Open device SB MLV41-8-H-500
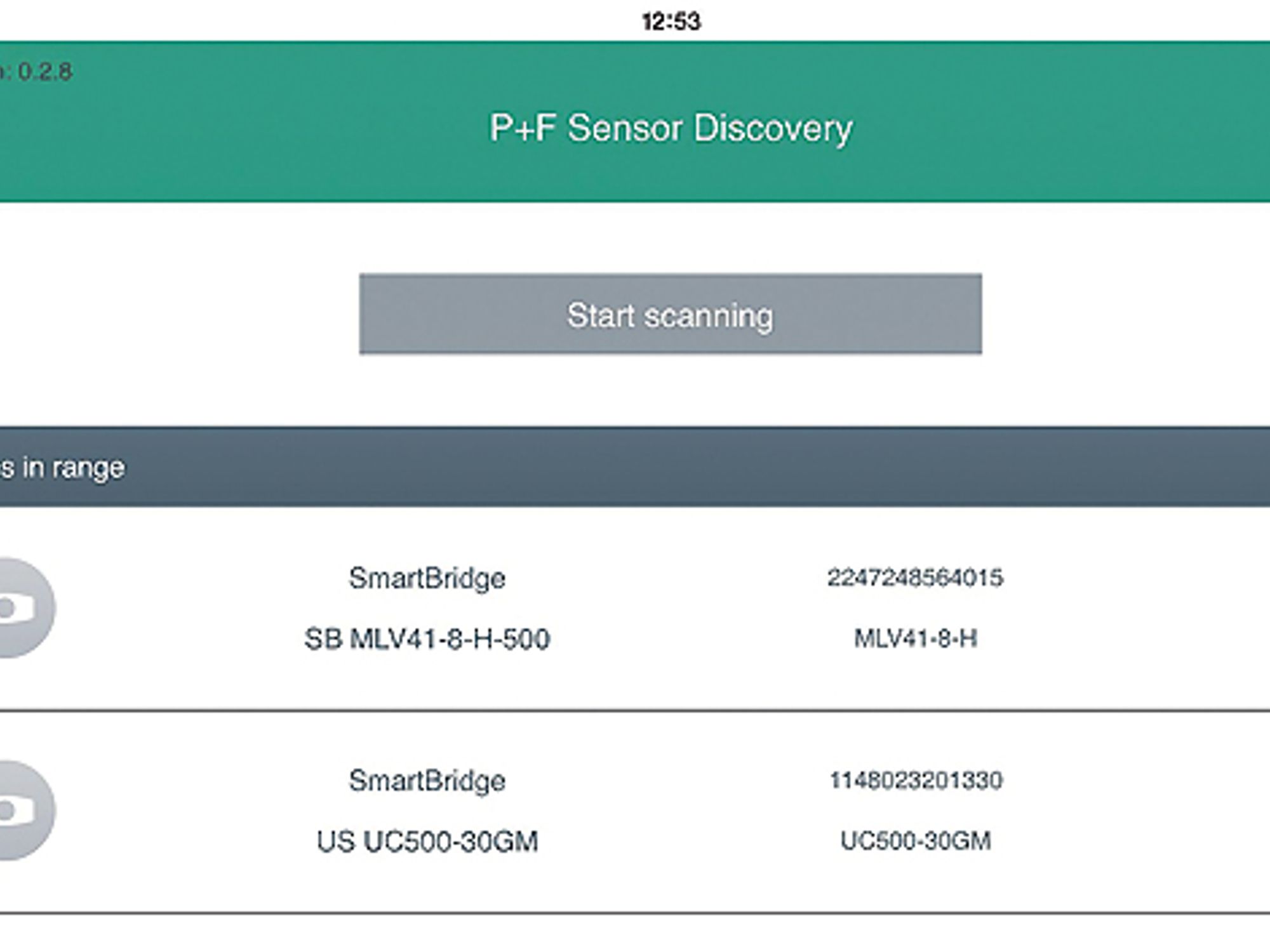The image size is (1270, 952). click(427, 638)
